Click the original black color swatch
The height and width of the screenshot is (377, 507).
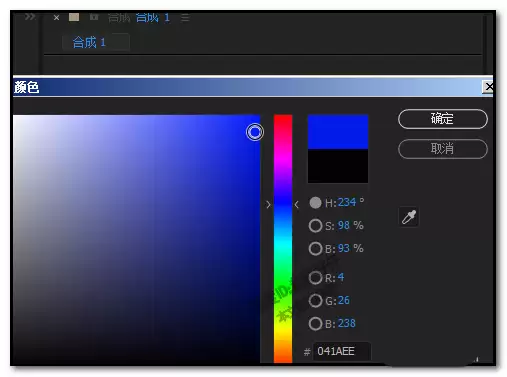pyautogui.click(x=338, y=166)
